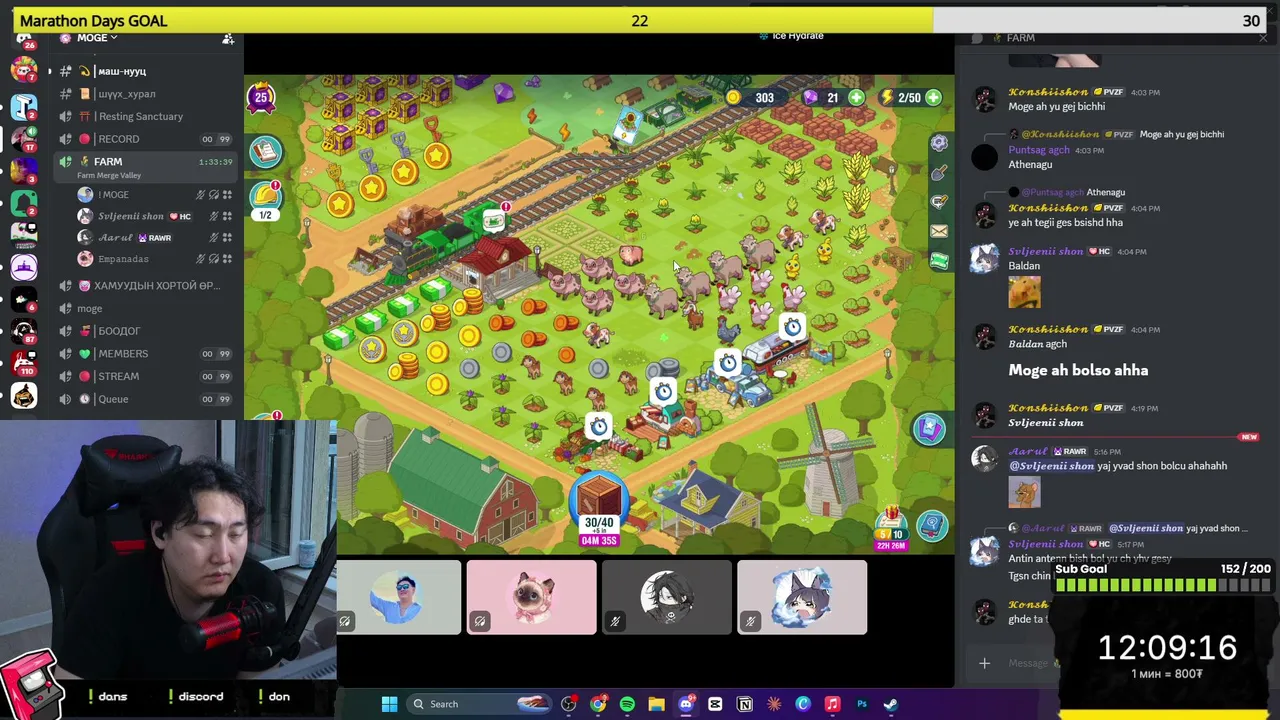Join the lowercase moge voice channel
The width and height of the screenshot is (1280, 720).
[146, 308]
